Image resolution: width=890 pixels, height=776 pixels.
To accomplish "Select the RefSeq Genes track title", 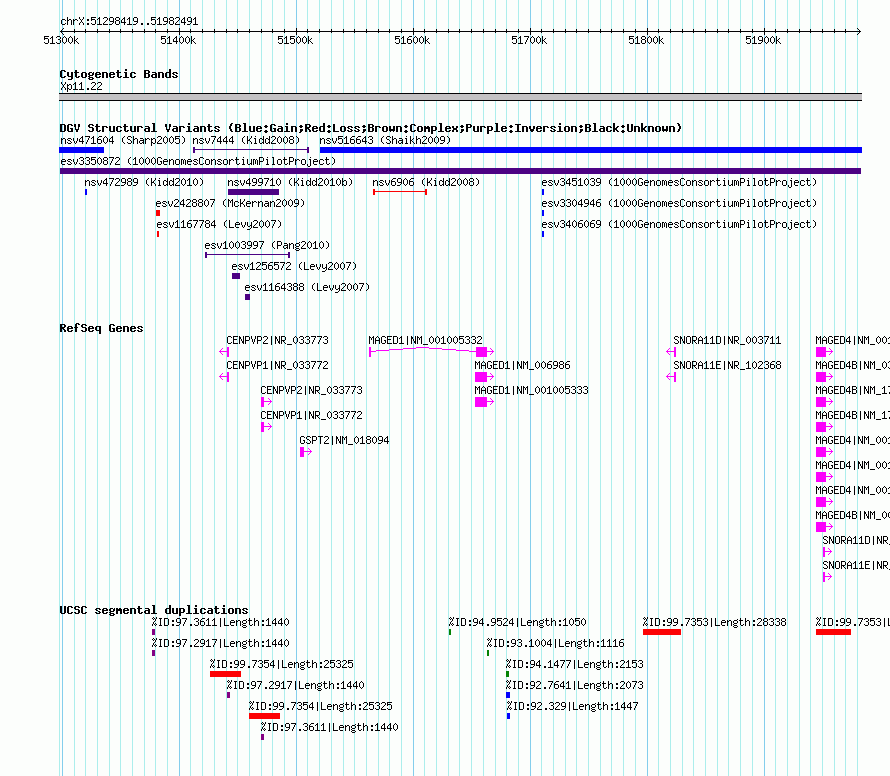I will [x=101, y=328].
